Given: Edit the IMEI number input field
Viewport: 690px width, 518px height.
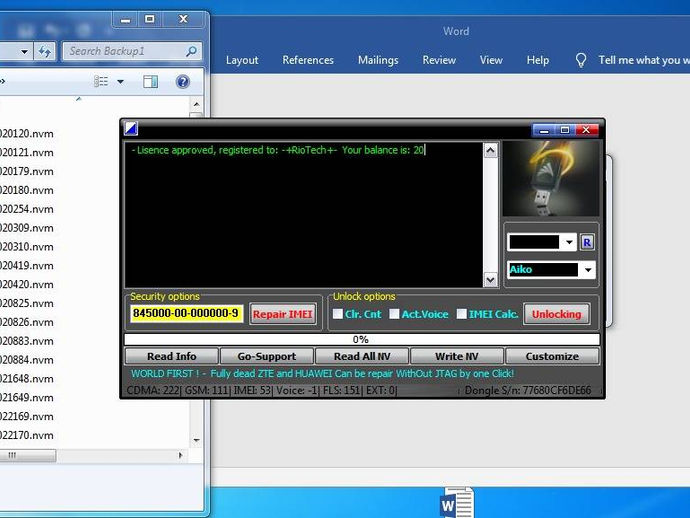Looking at the screenshot, I should click(187, 313).
